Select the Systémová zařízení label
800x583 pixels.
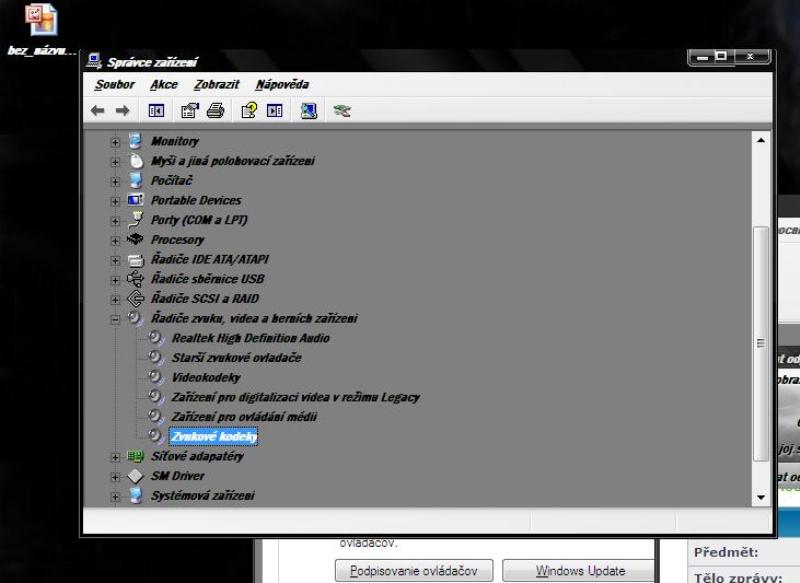[x=203, y=496]
